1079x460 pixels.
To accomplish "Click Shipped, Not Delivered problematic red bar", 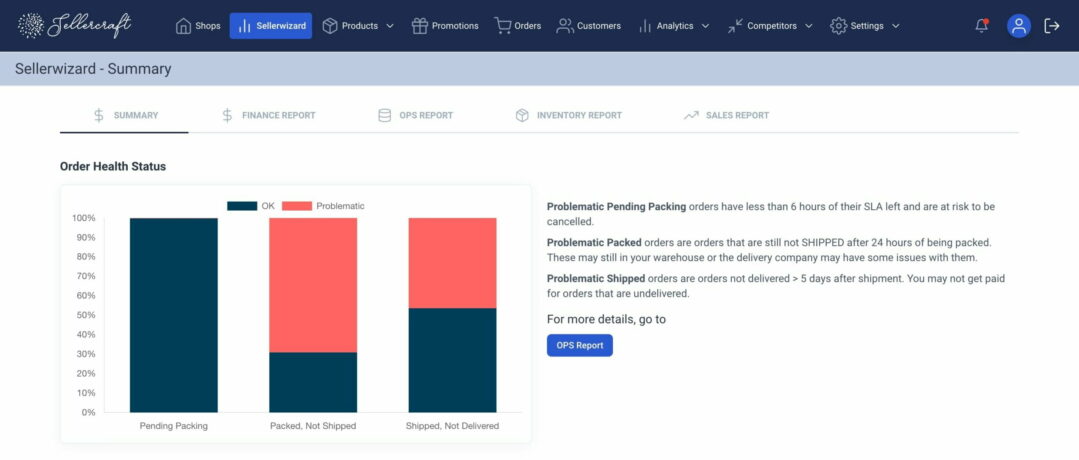I will tap(452, 263).
